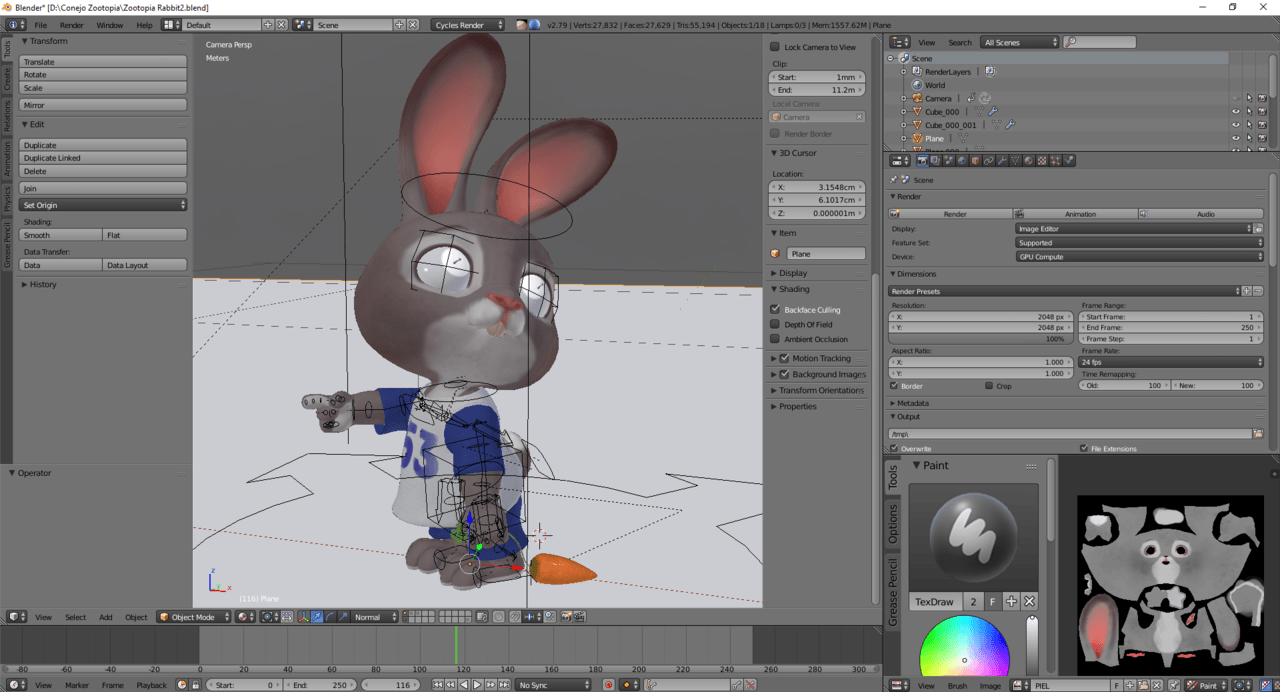Viewport: 1280px width, 692px height.
Task: Uncheck the Background Images checkbox
Action: 785,374
